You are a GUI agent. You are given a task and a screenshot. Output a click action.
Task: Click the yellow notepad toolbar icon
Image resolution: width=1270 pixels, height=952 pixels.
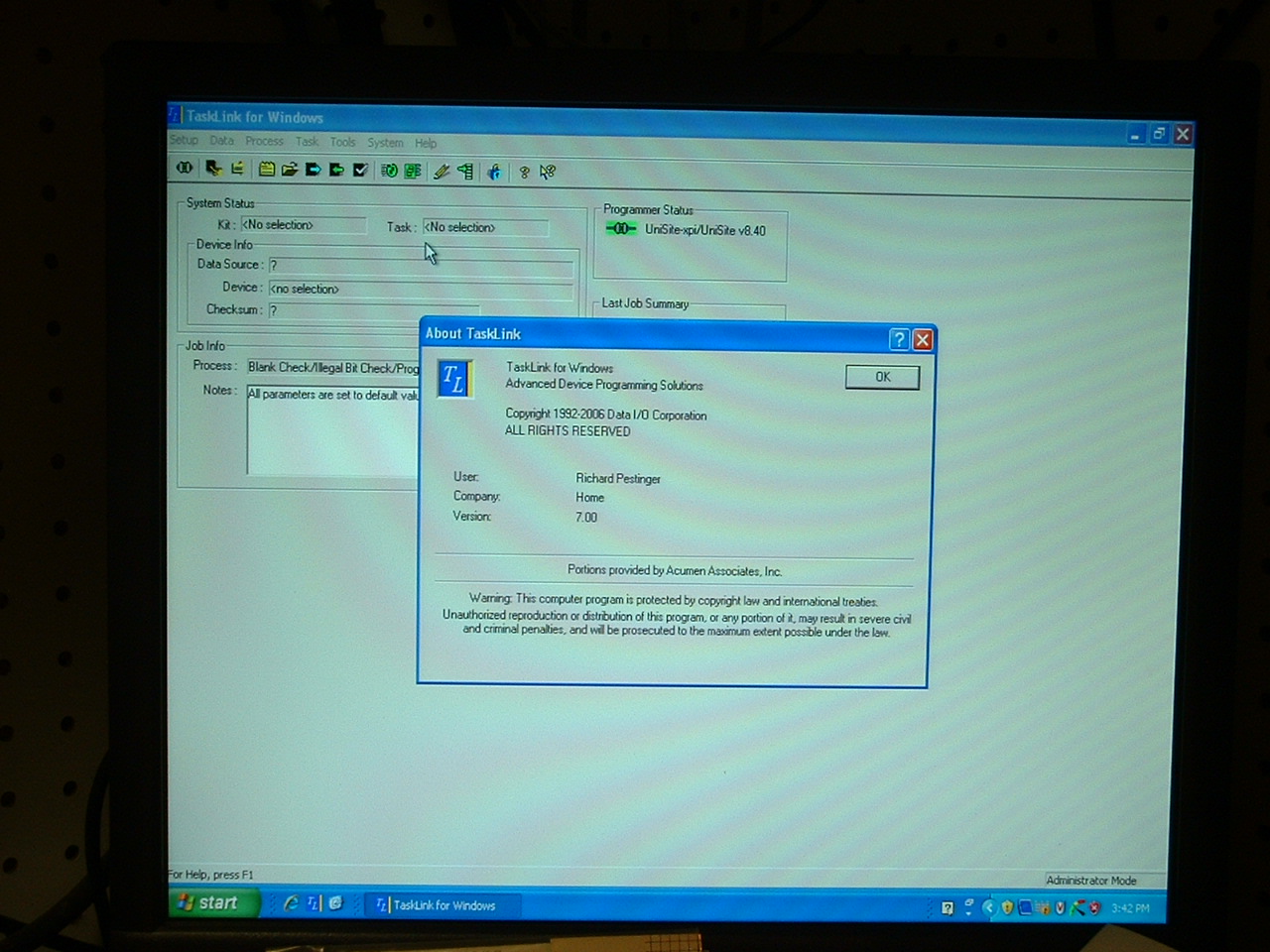[x=266, y=170]
